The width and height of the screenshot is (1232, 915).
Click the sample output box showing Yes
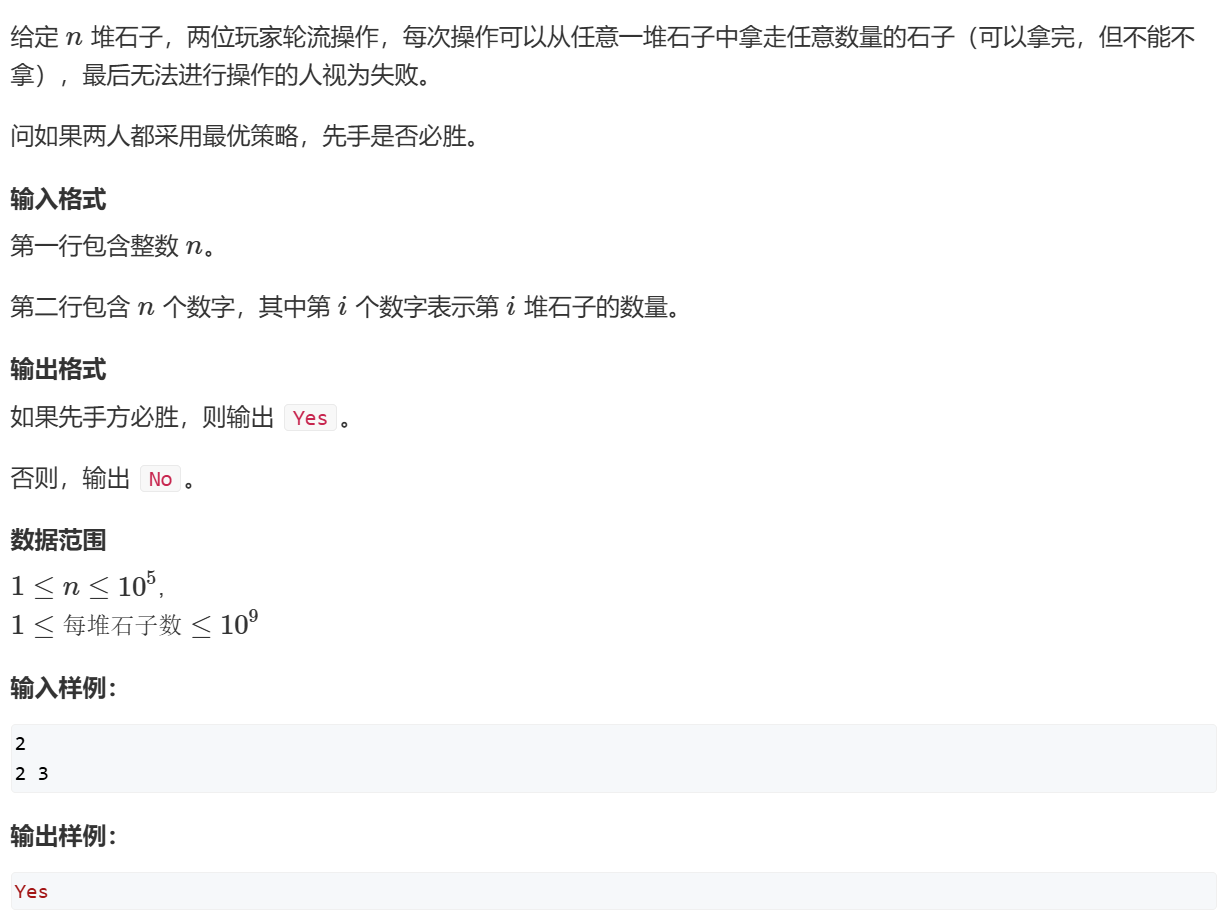click(613, 891)
